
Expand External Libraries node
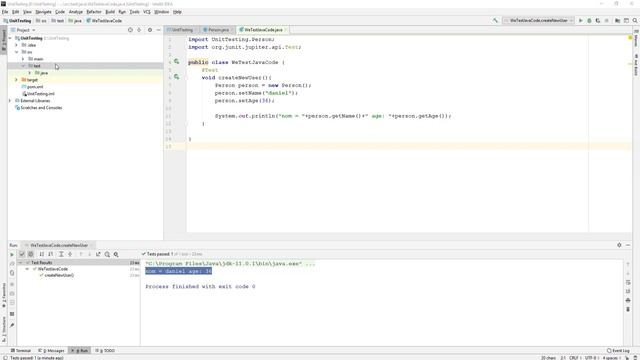(11, 100)
